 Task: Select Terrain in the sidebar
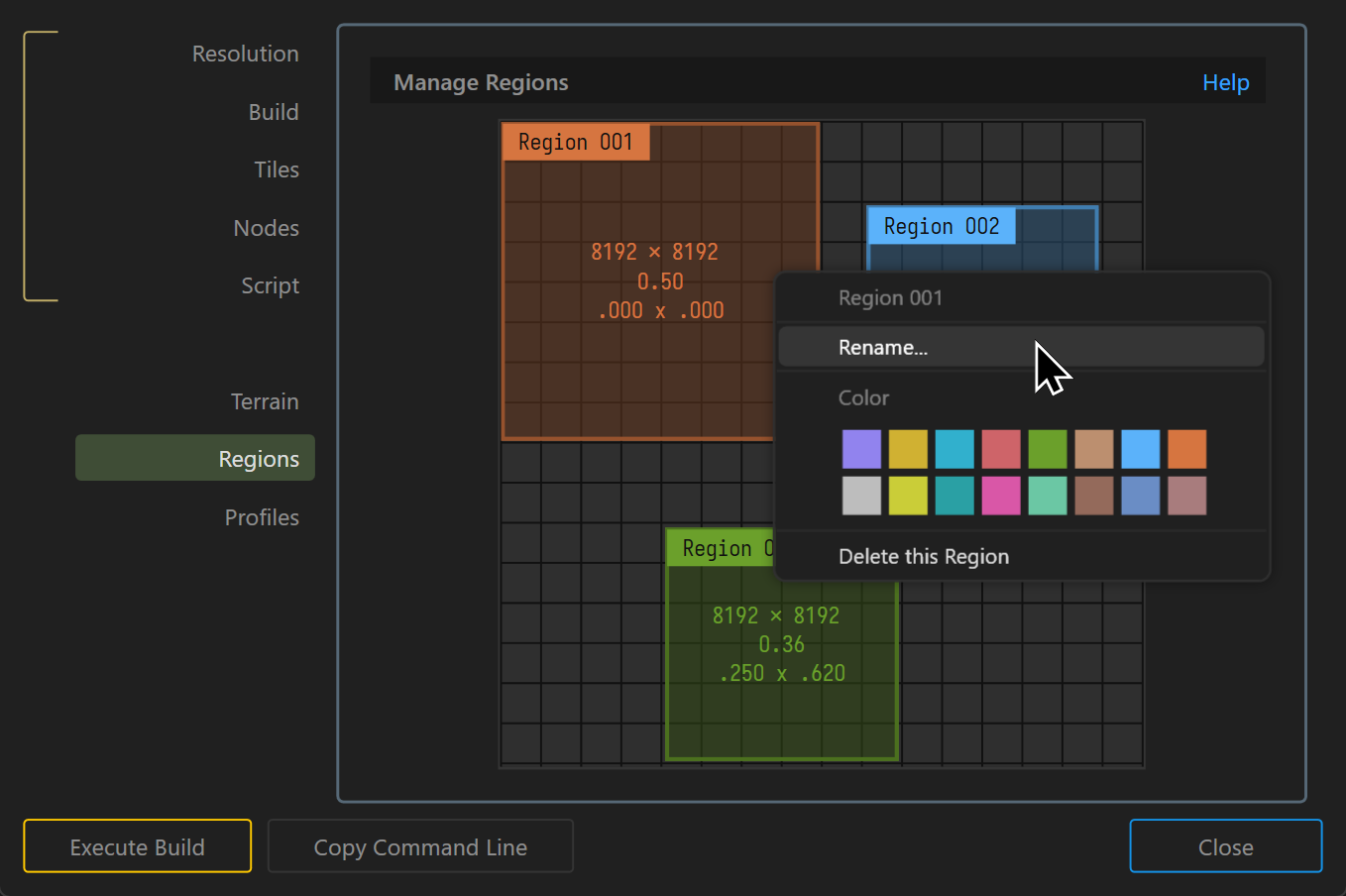[x=264, y=401]
